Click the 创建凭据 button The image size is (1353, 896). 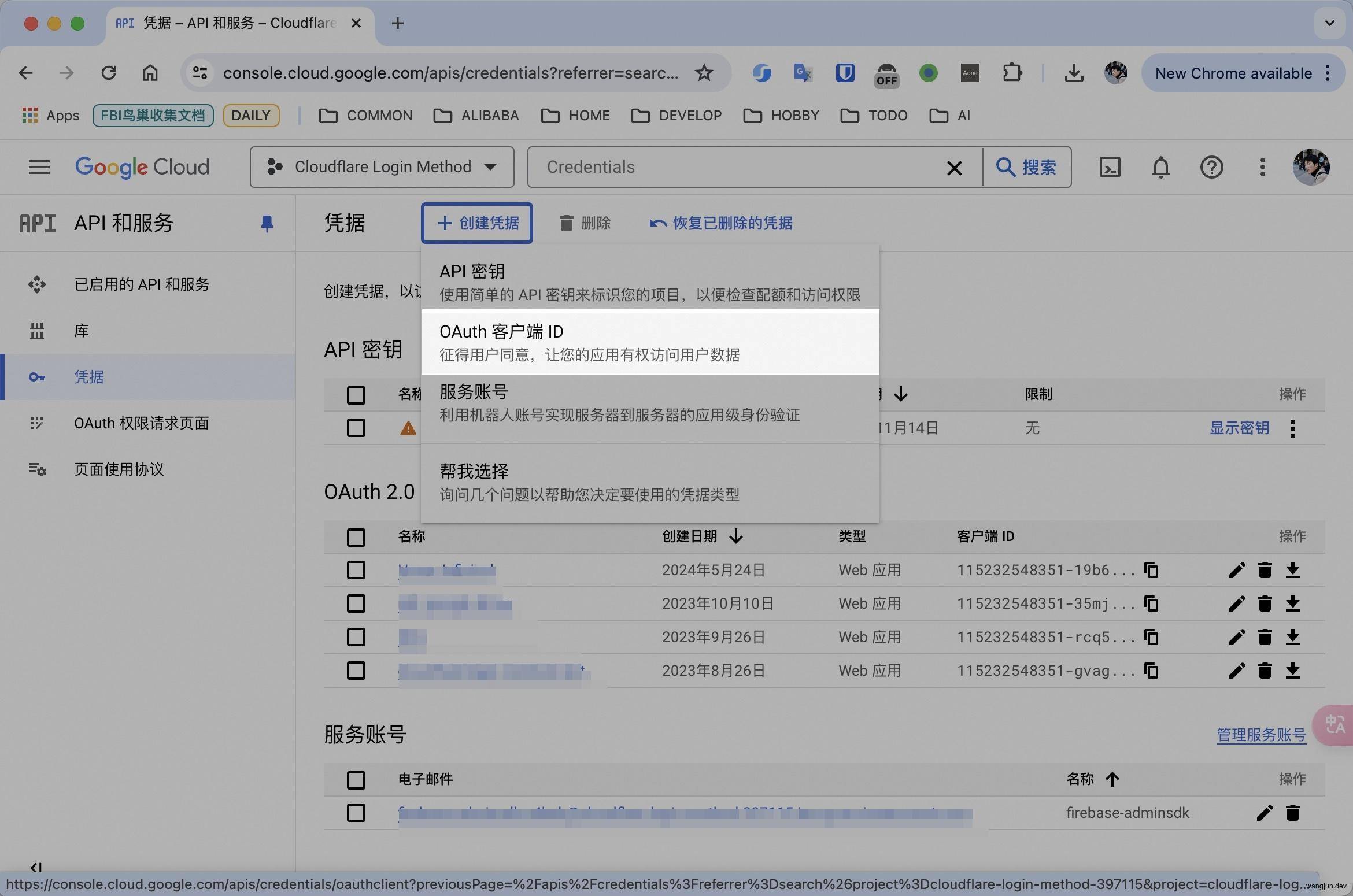[x=477, y=223]
